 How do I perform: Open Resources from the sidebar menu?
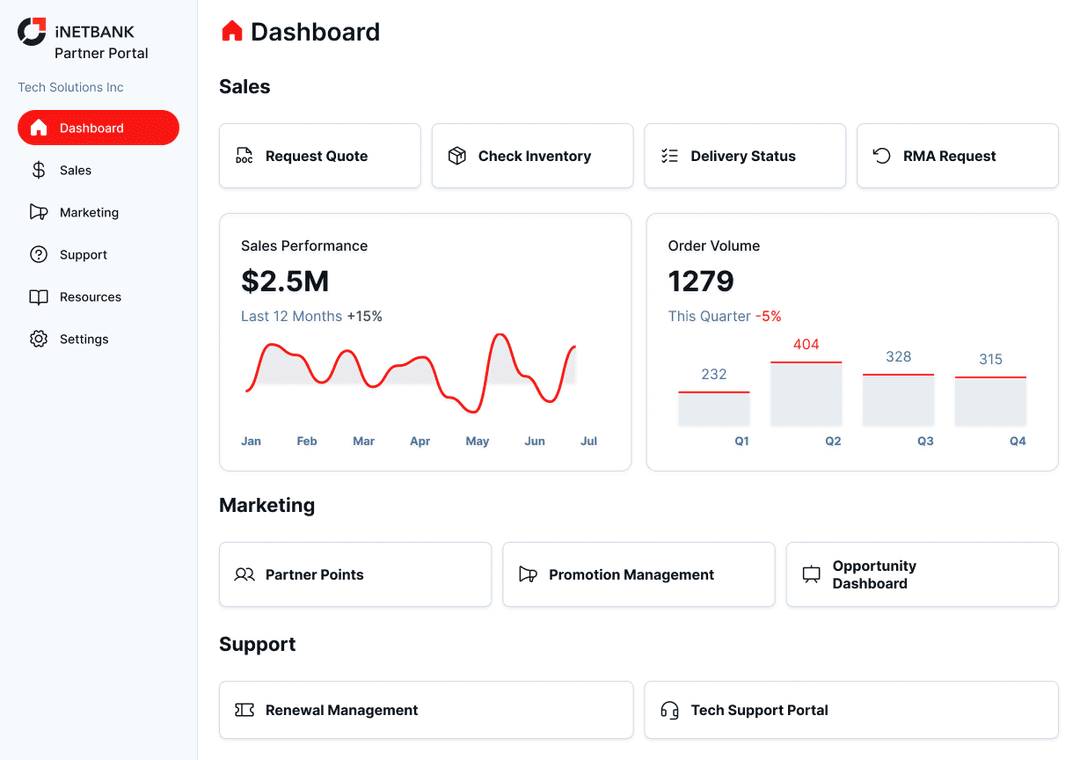(x=90, y=297)
